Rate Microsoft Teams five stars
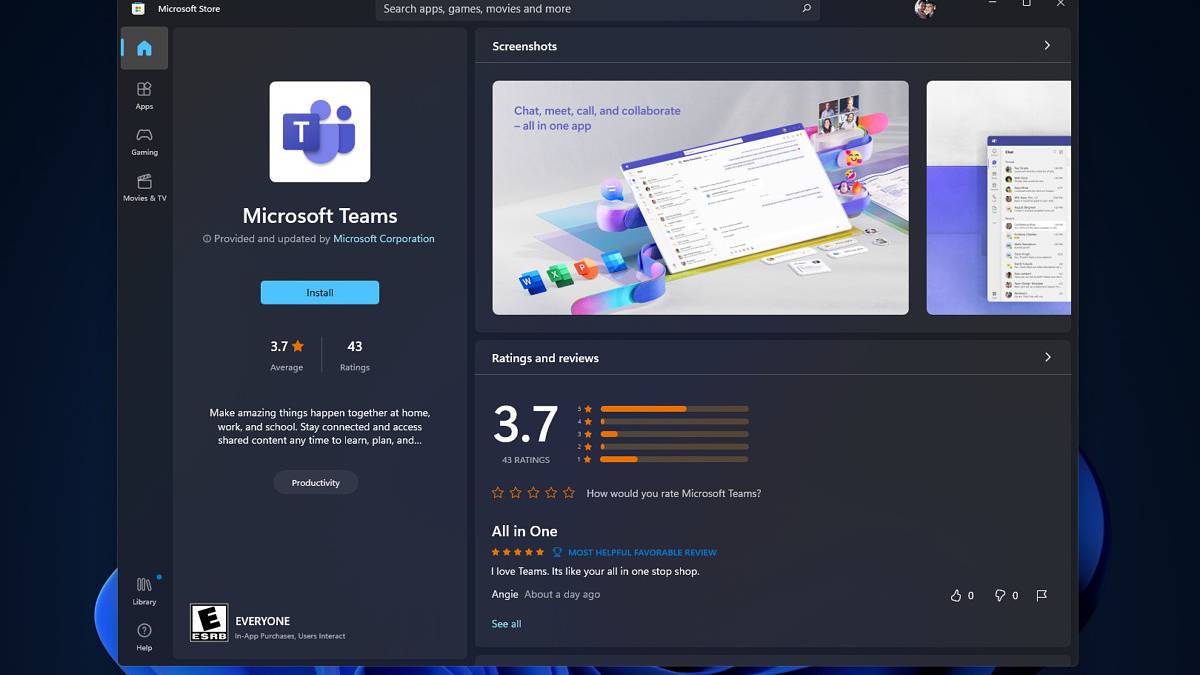This screenshot has width=1200, height=675. point(569,493)
